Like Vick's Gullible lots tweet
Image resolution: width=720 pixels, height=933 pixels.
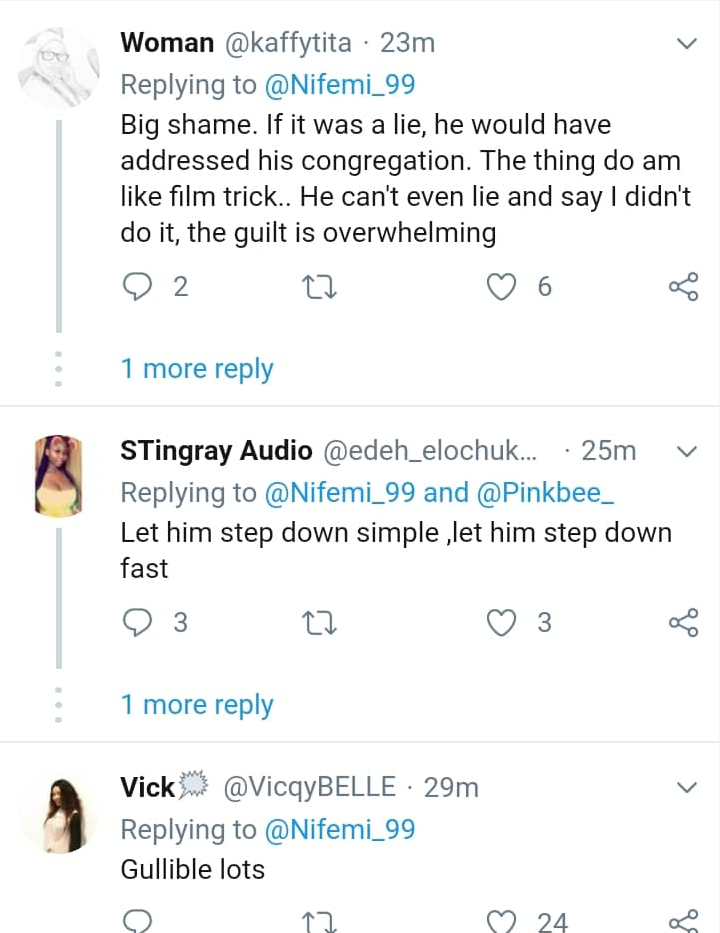(499, 920)
